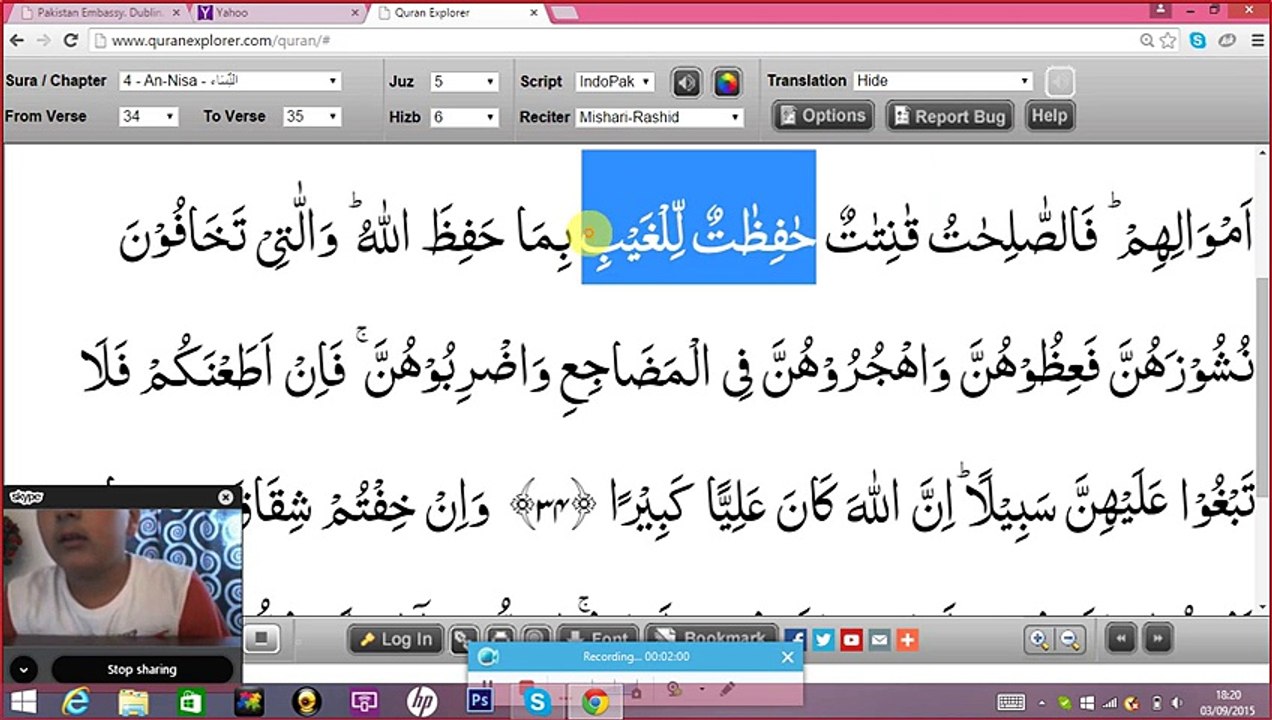The width and height of the screenshot is (1272, 720).
Task: Open Internet Explorer from taskbar
Action: [75, 702]
